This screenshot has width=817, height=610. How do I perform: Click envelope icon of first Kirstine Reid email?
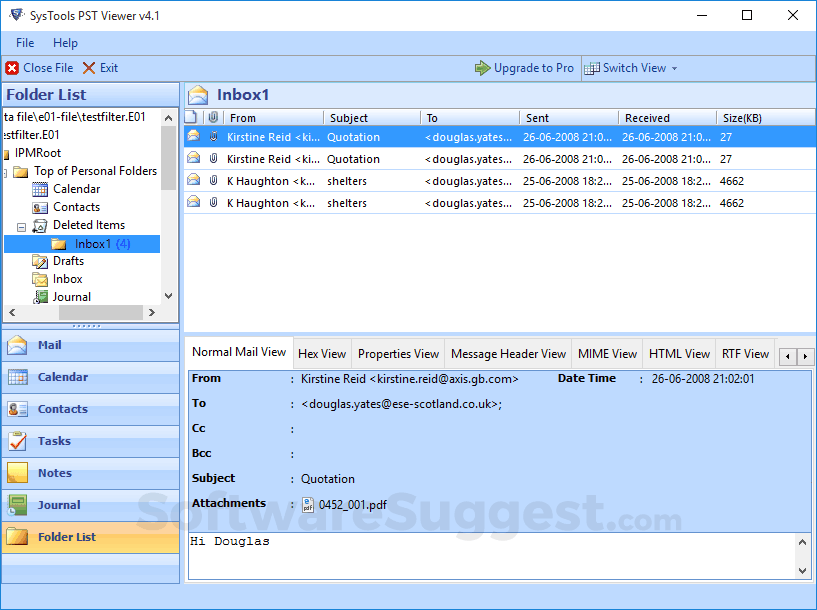pos(193,136)
